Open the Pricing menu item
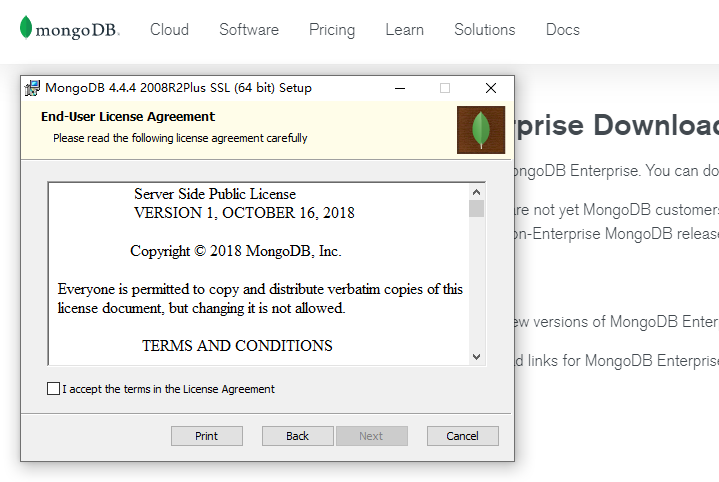 coord(332,30)
